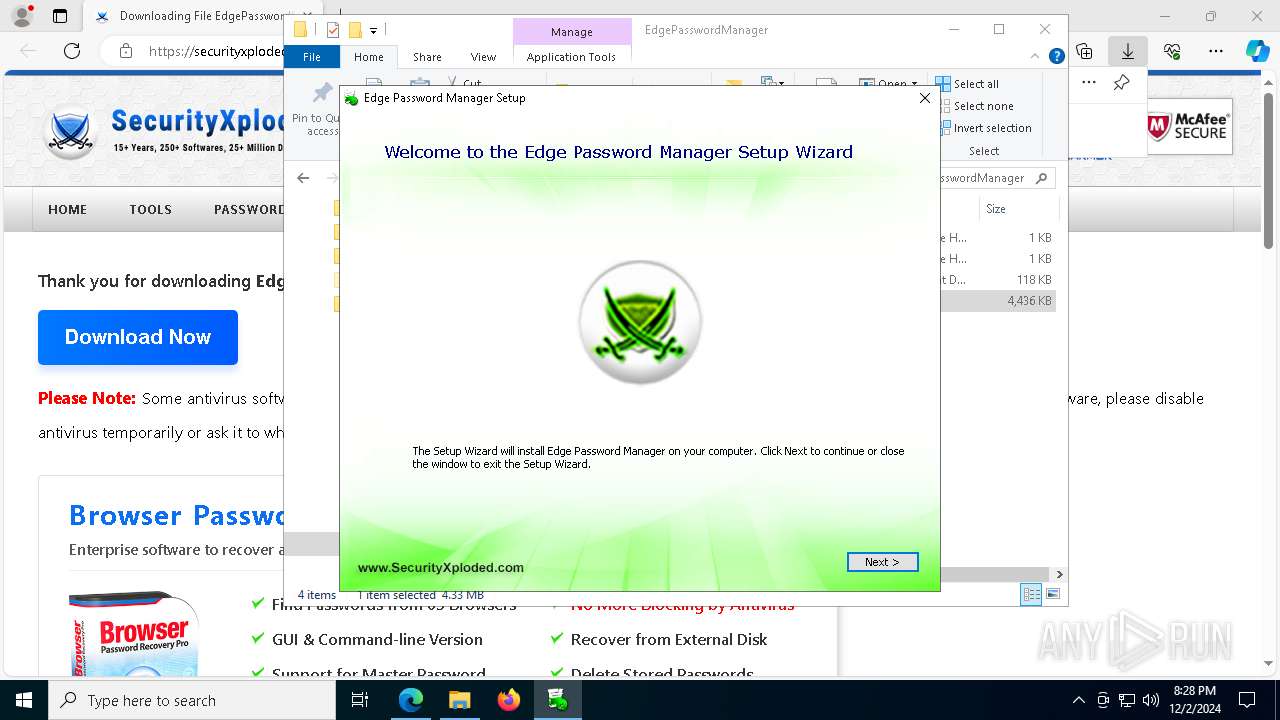The image size is (1280, 720).
Task: Click the Properties checkmark icon in Explorer title bar
Action: click(333, 30)
